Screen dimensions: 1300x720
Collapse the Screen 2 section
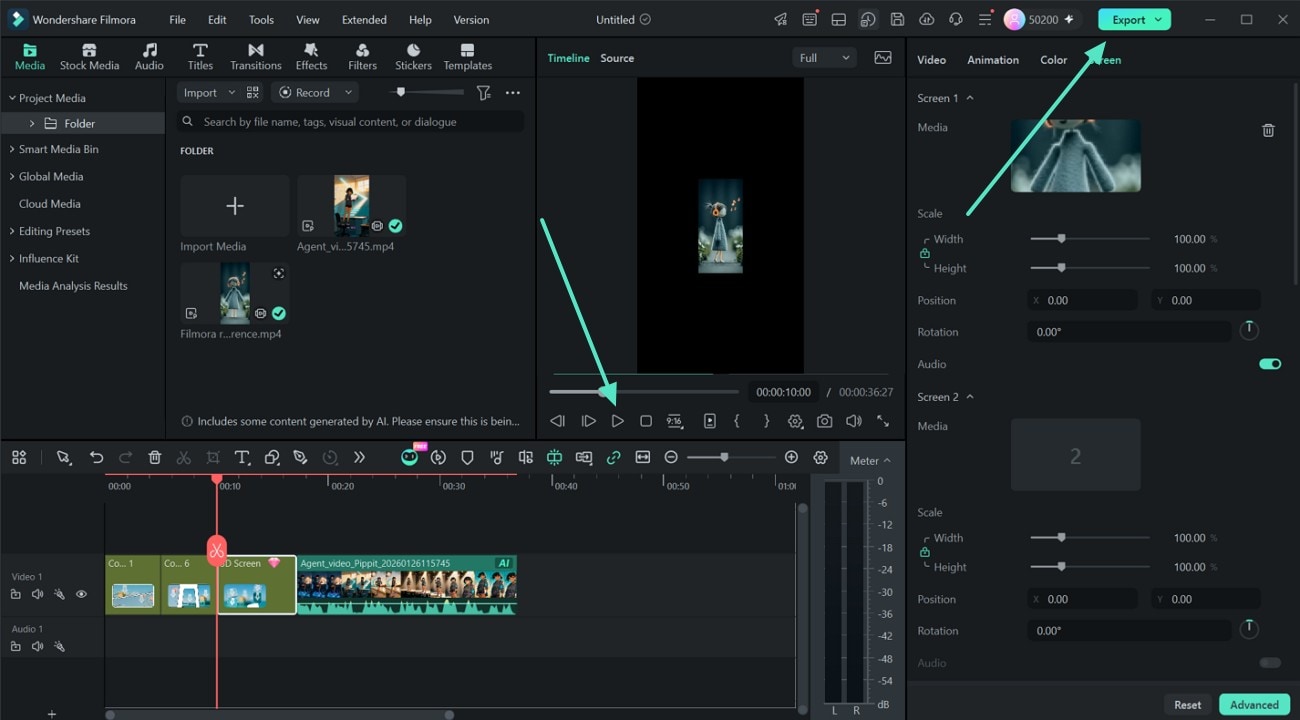click(x=970, y=397)
